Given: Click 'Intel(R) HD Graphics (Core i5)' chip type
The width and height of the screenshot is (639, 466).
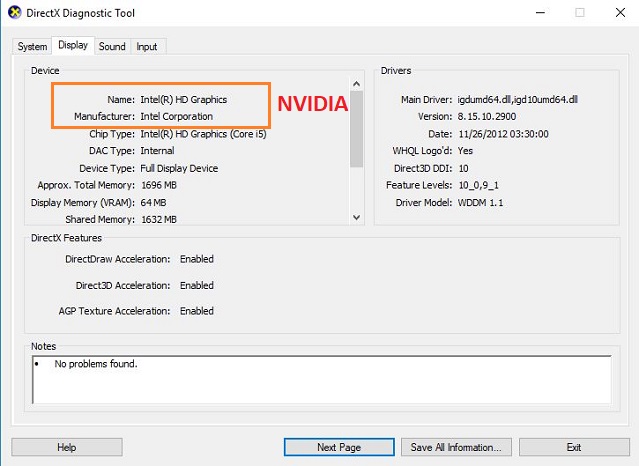Looking at the screenshot, I should (x=203, y=134).
